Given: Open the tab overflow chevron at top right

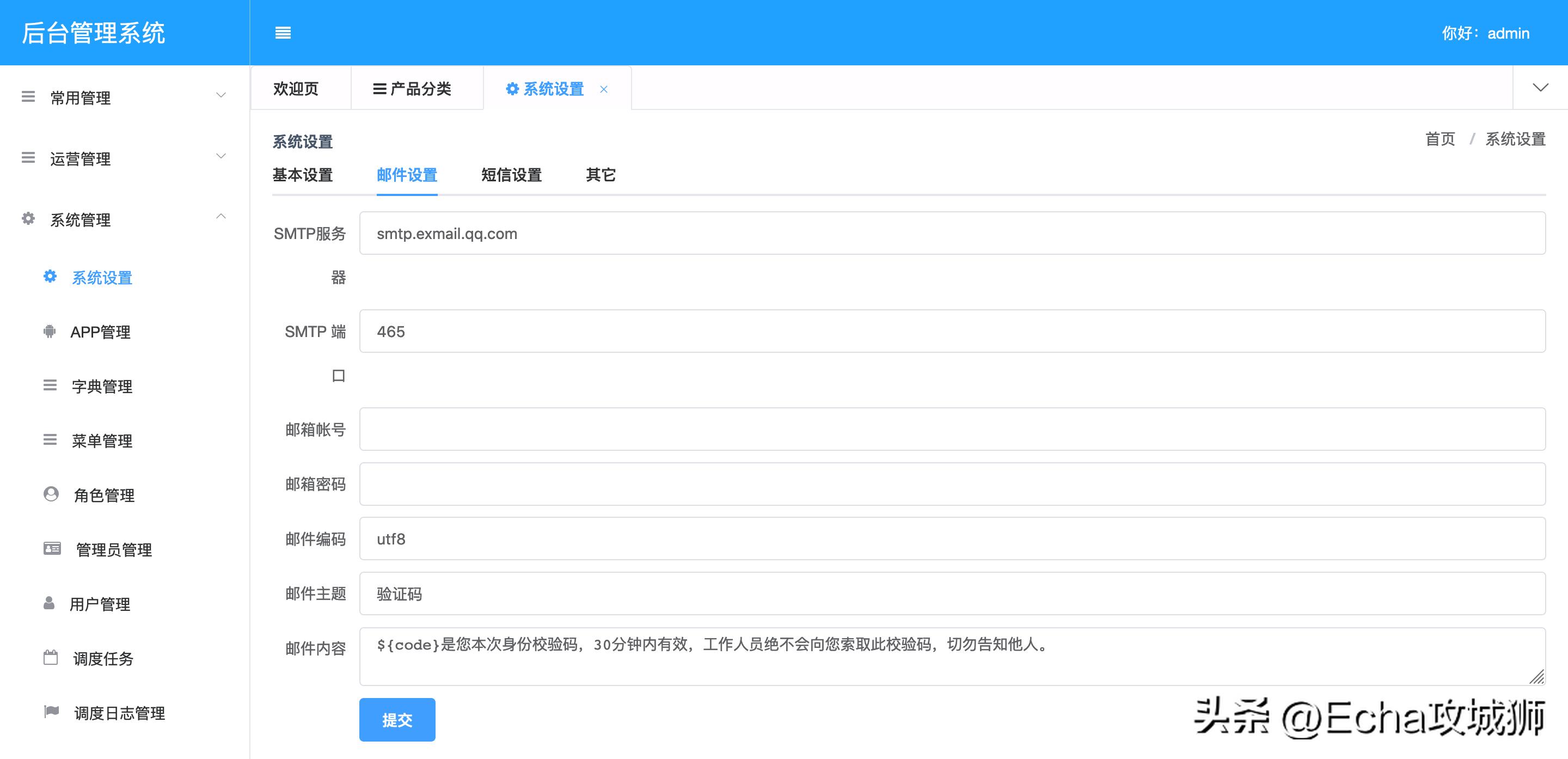Looking at the screenshot, I should pyautogui.click(x=1540, y=87).
